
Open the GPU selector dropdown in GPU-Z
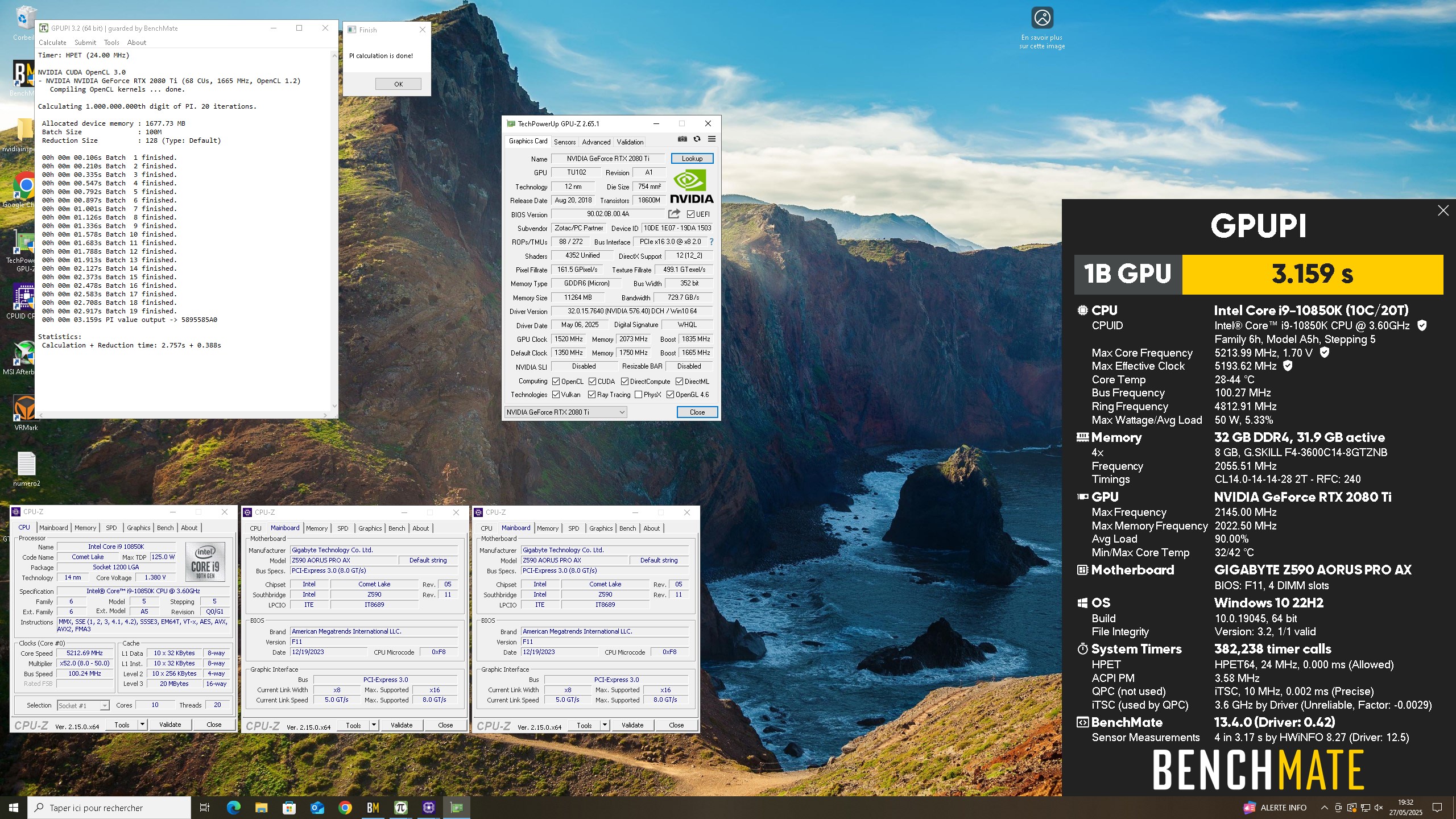point(565,412)
